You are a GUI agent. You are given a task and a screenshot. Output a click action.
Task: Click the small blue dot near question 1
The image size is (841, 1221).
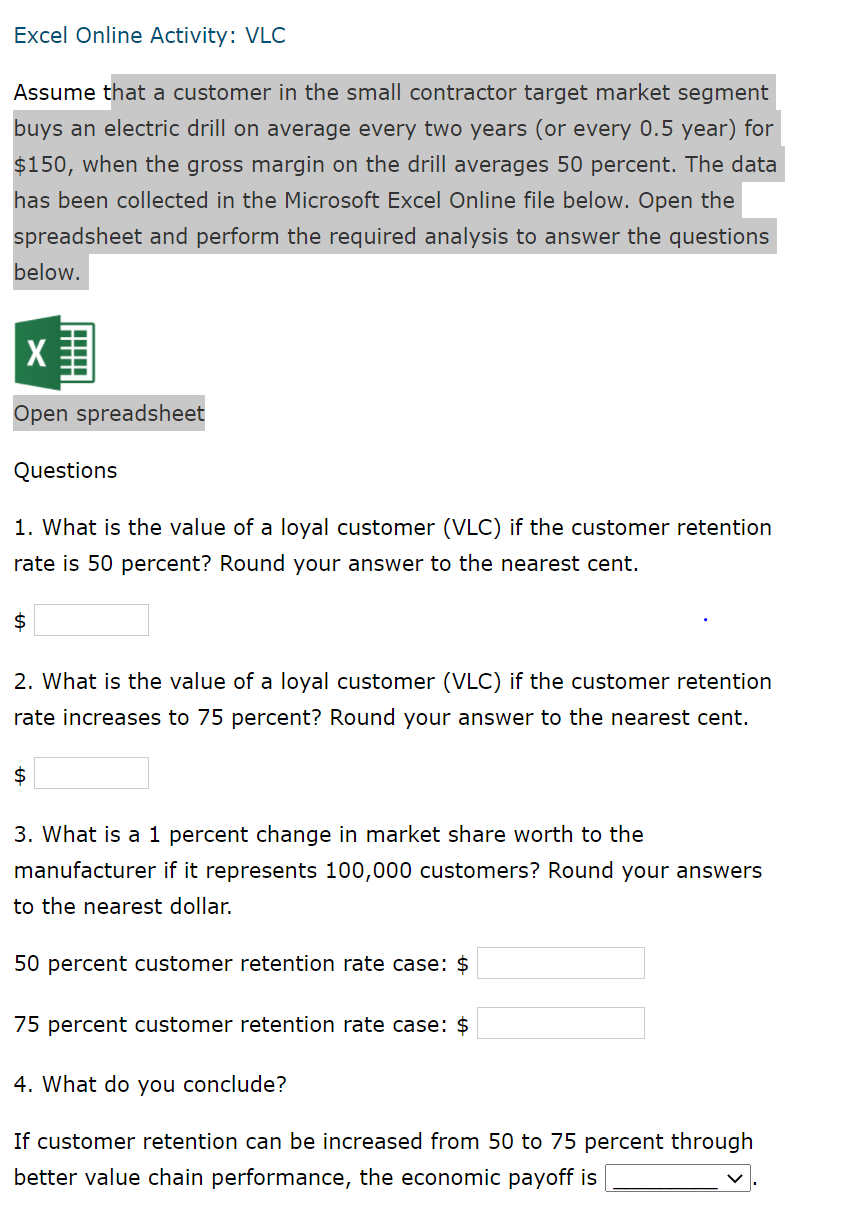point(705,620)
